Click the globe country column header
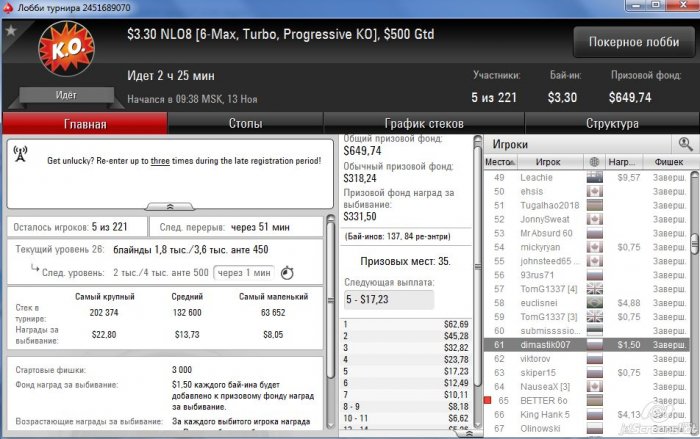This screenshot has width=700, height=439. pos(594,162)
